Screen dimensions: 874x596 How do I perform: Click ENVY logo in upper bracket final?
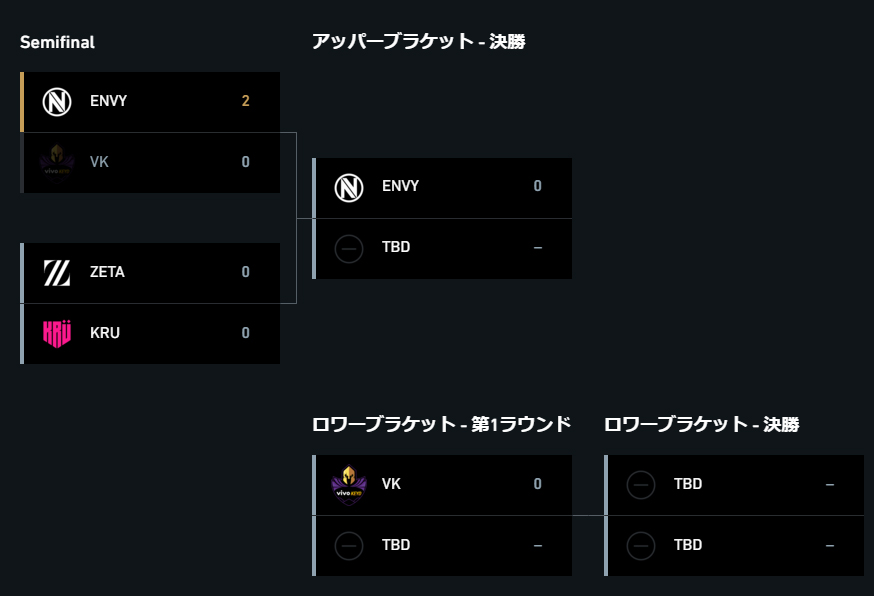pos(349,187)
